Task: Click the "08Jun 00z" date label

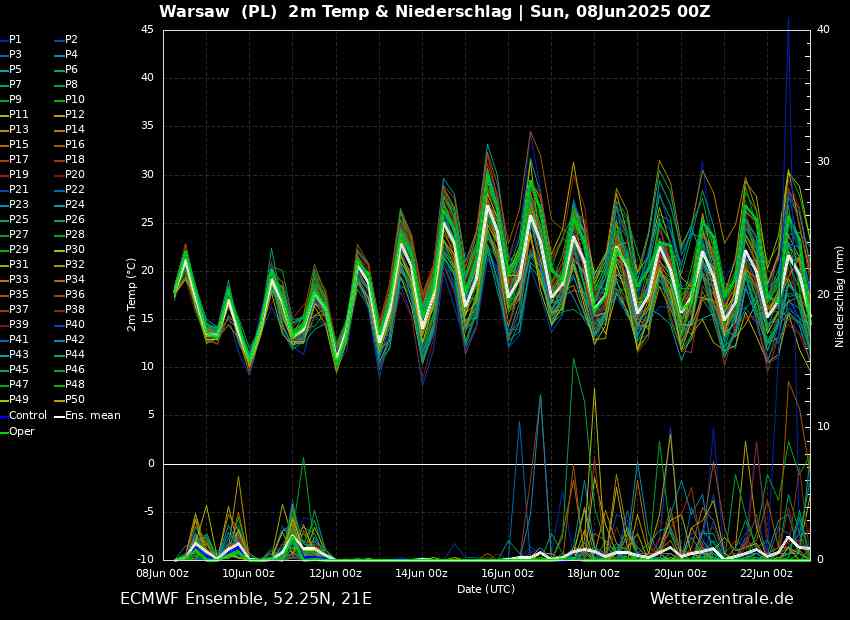Action: click(x=163, y=573)
